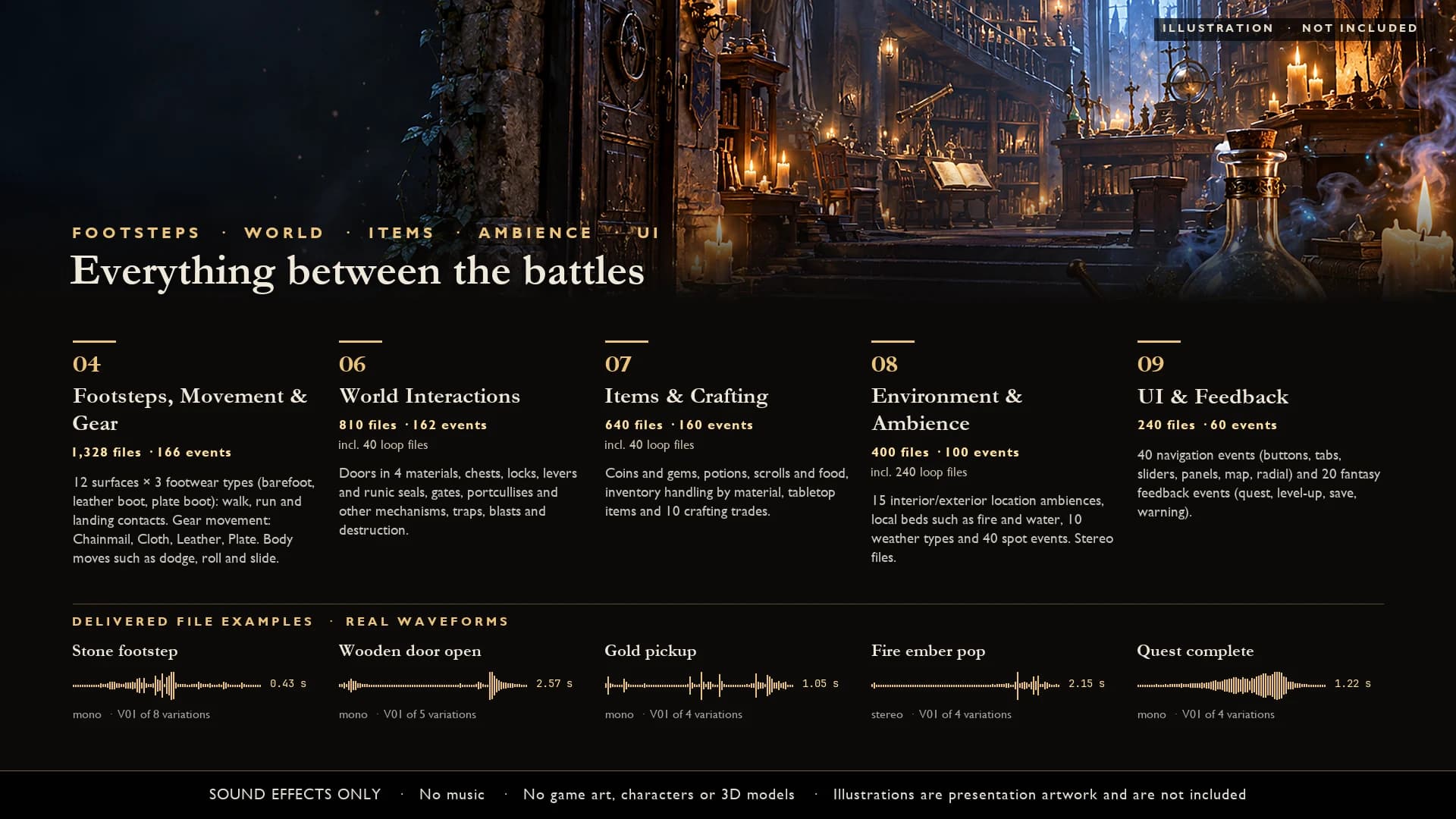
Task: Click the 2.15 s duration value
Action: tap(1087, 684)
